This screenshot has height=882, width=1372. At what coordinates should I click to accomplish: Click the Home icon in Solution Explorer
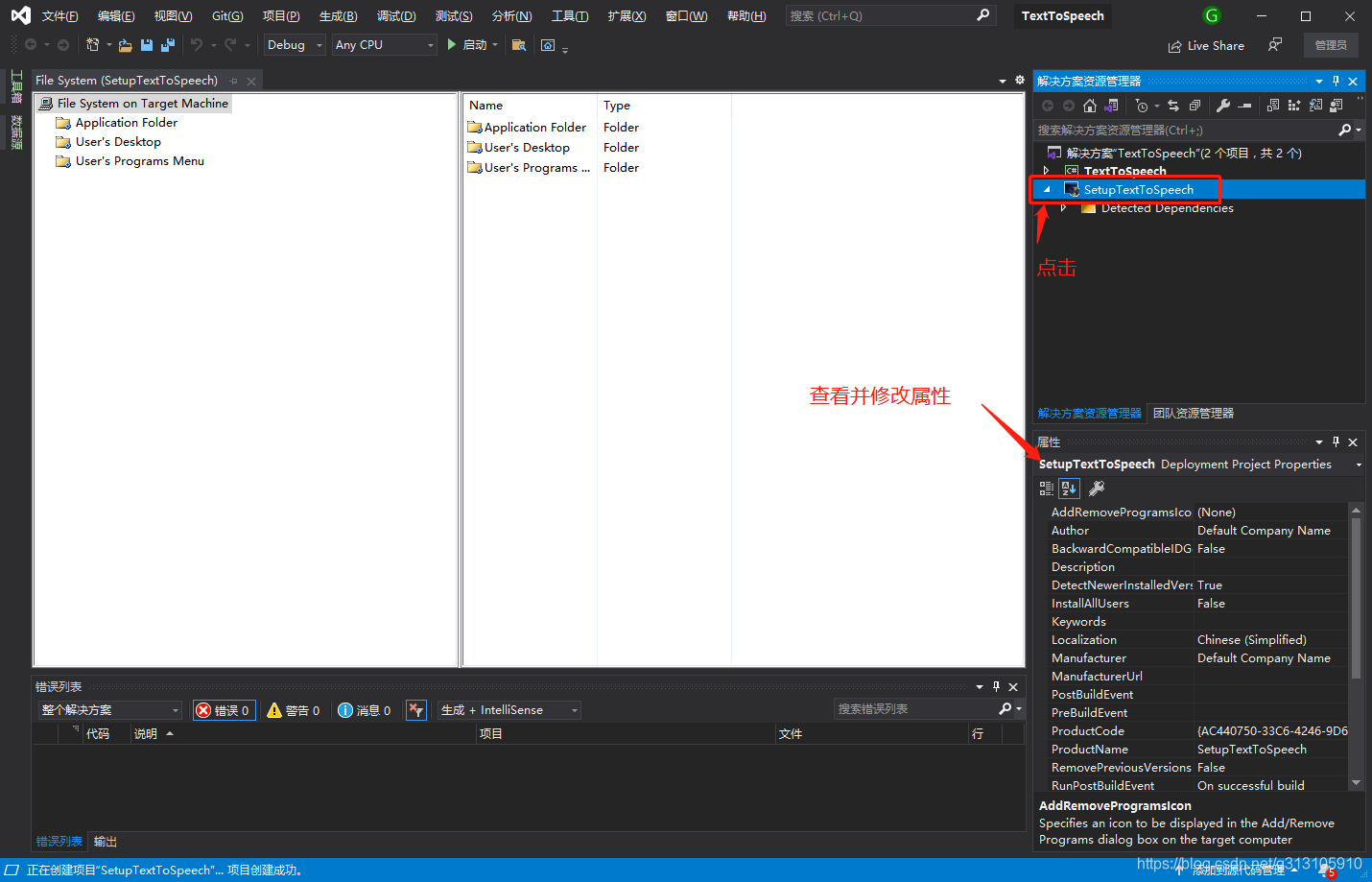point(1089,106)
